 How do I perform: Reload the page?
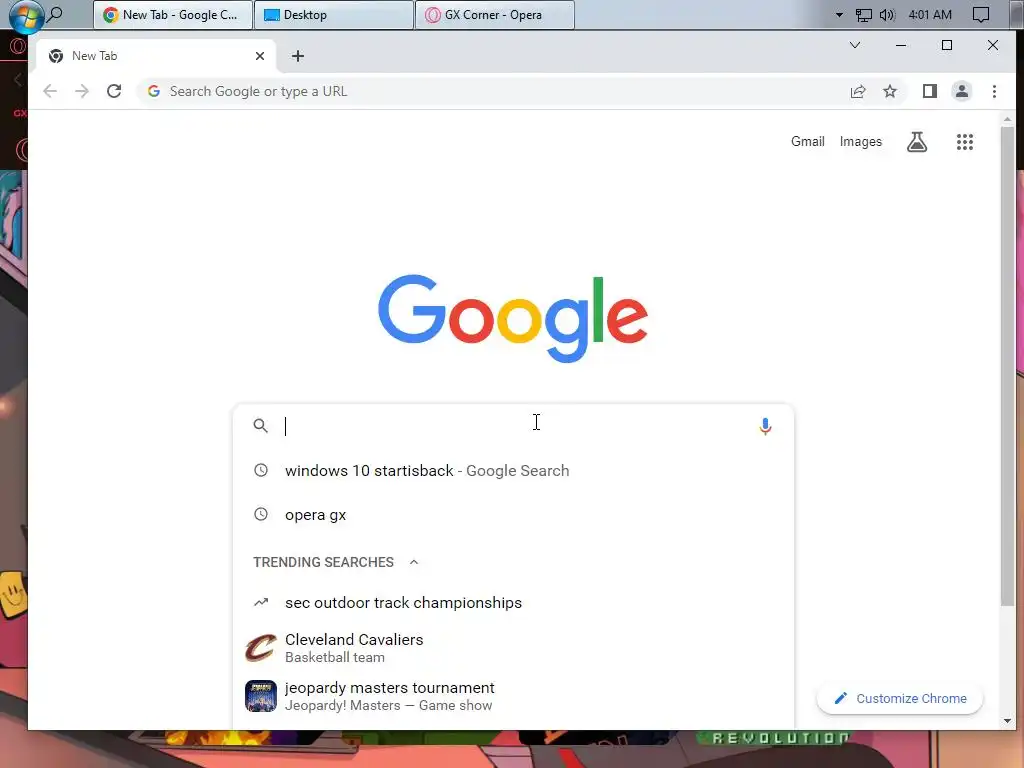pyautogui.click(x=114, y=91)
